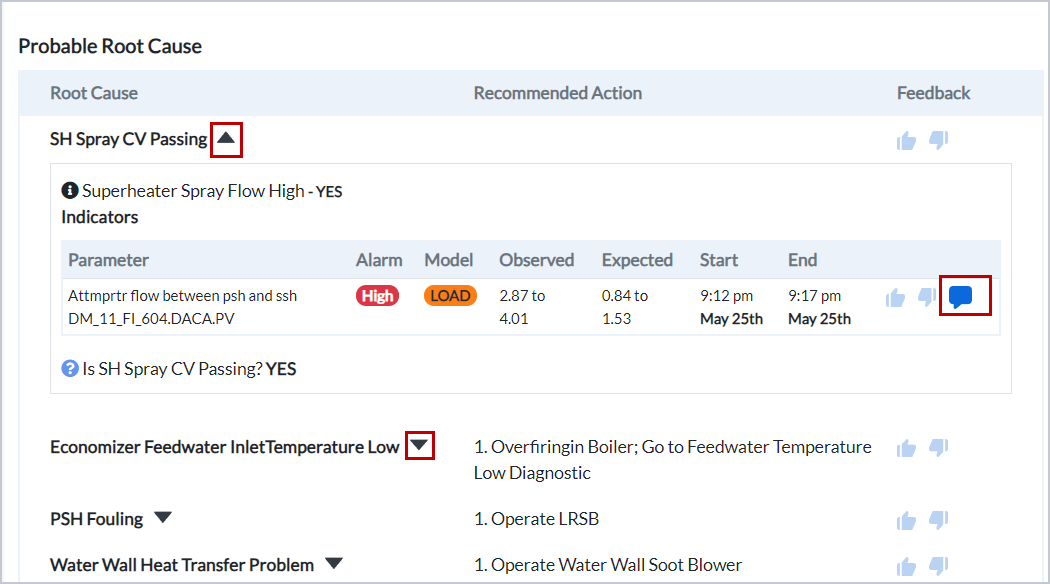Click question icon beside Is SH Spray CV Passing
The height and width of the screenshot is (584, 1050).
click(70, 368)
